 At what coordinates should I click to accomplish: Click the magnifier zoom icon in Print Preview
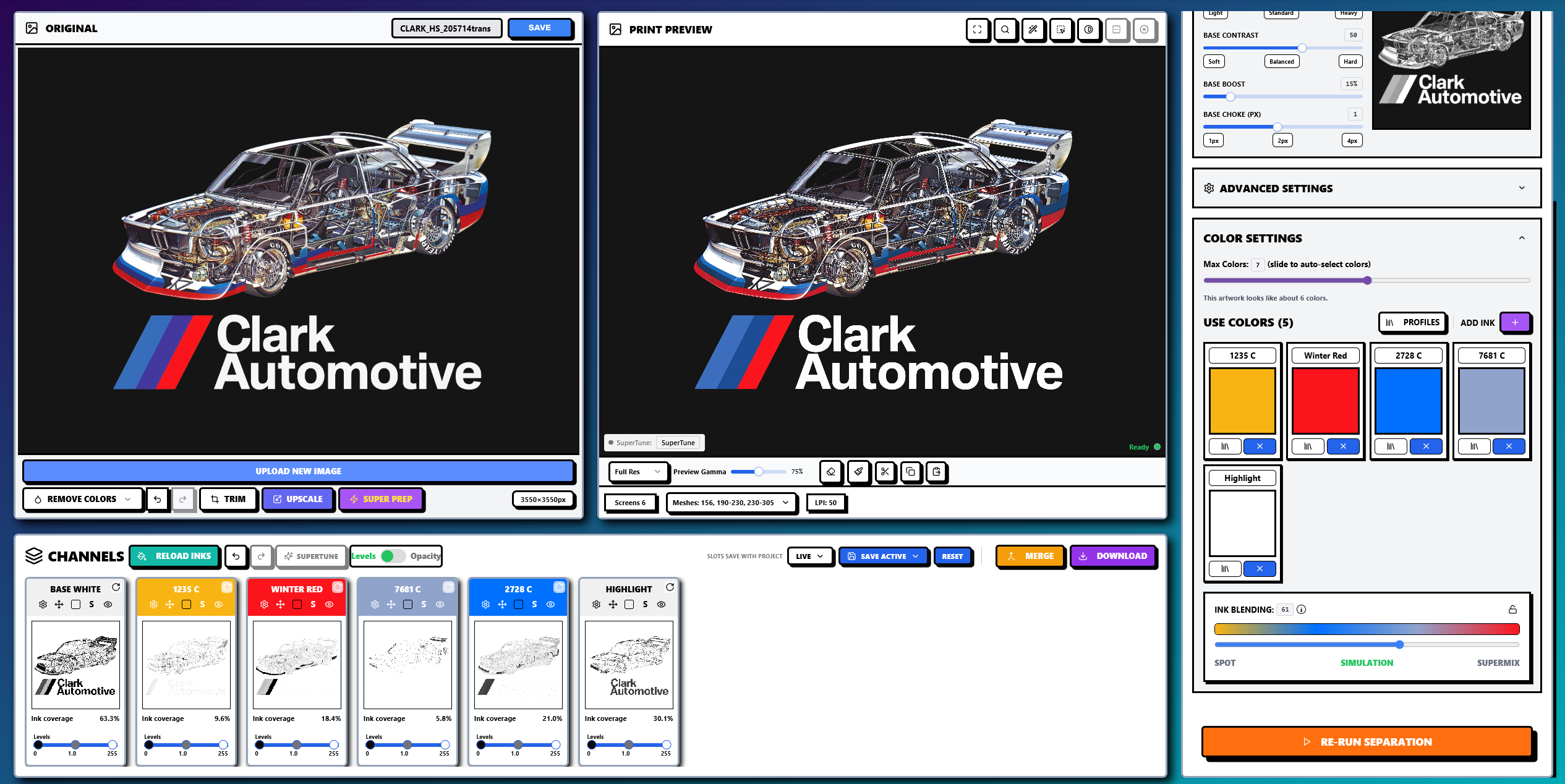(1005, 30)
